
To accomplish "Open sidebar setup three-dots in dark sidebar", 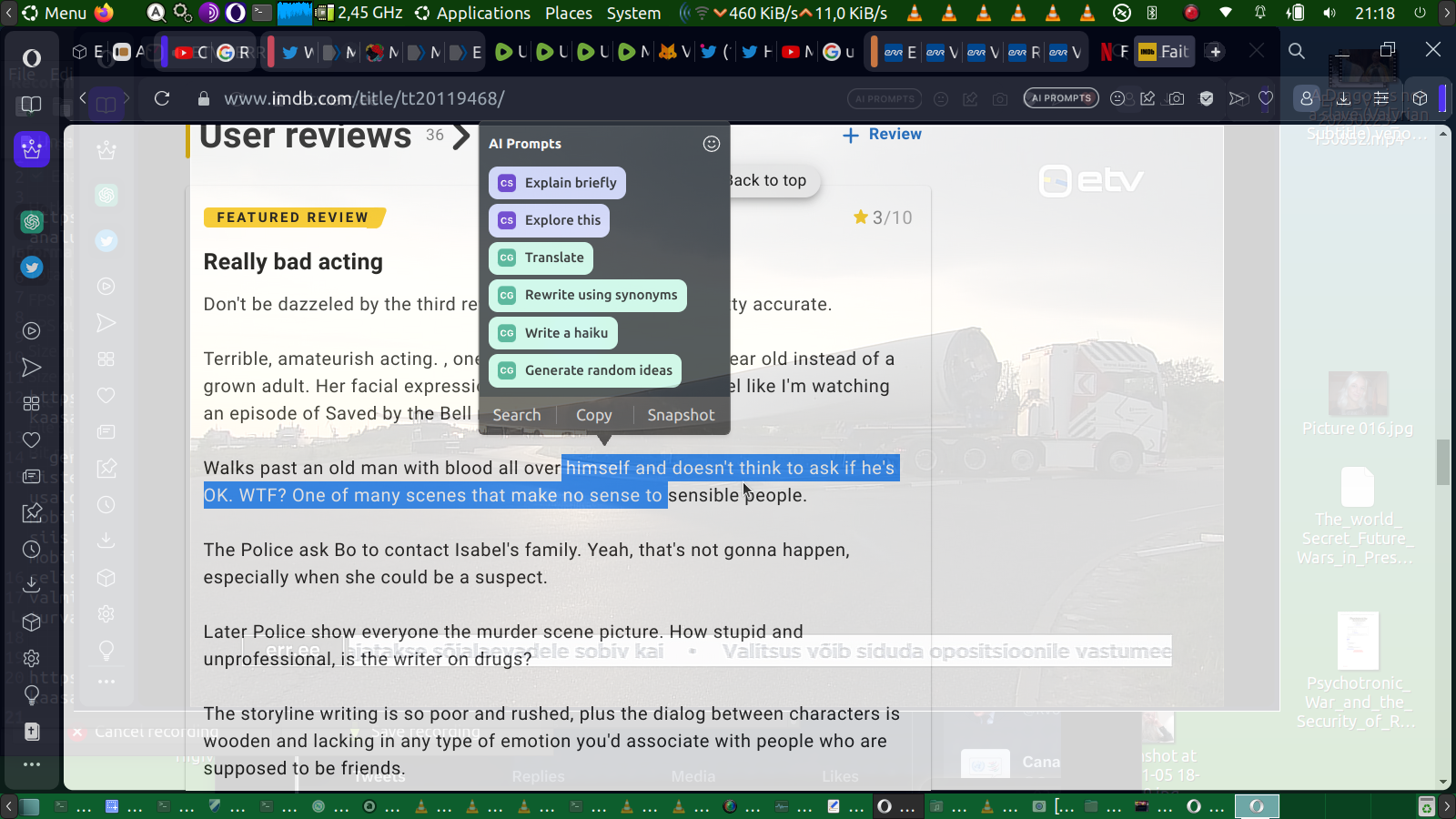I will pyautogui.click(x=31, y=764).
